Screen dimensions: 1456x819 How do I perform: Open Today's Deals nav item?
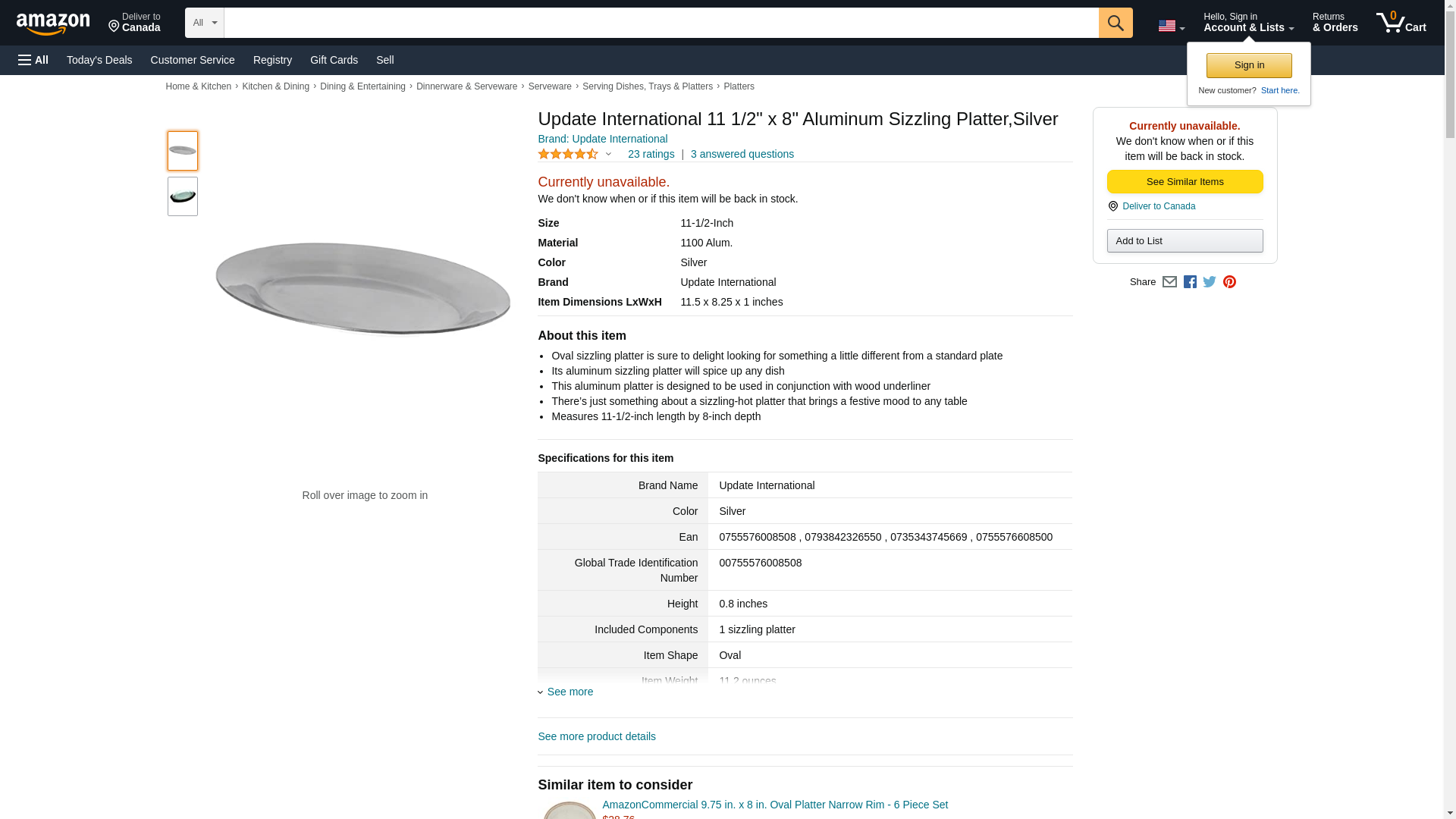click(x=99, y=60)
